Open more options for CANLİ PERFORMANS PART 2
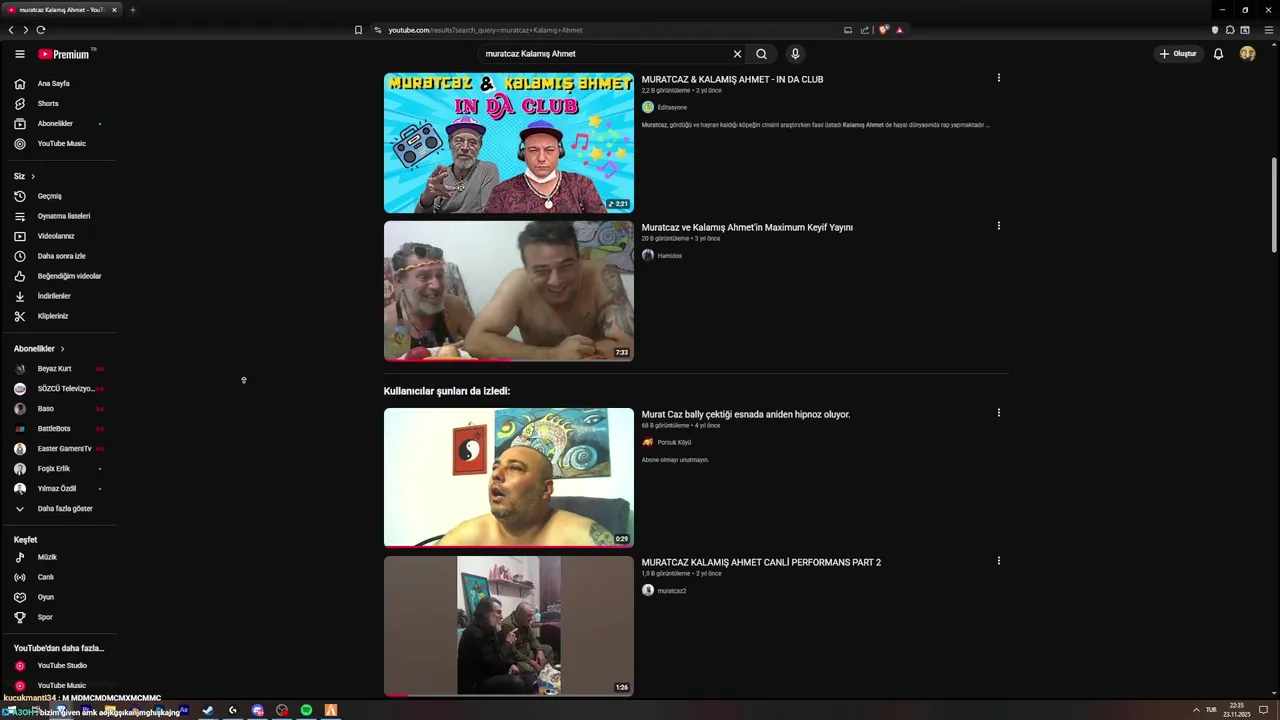The height and width of the screenshot is (720, 1280). coord(998,561)
